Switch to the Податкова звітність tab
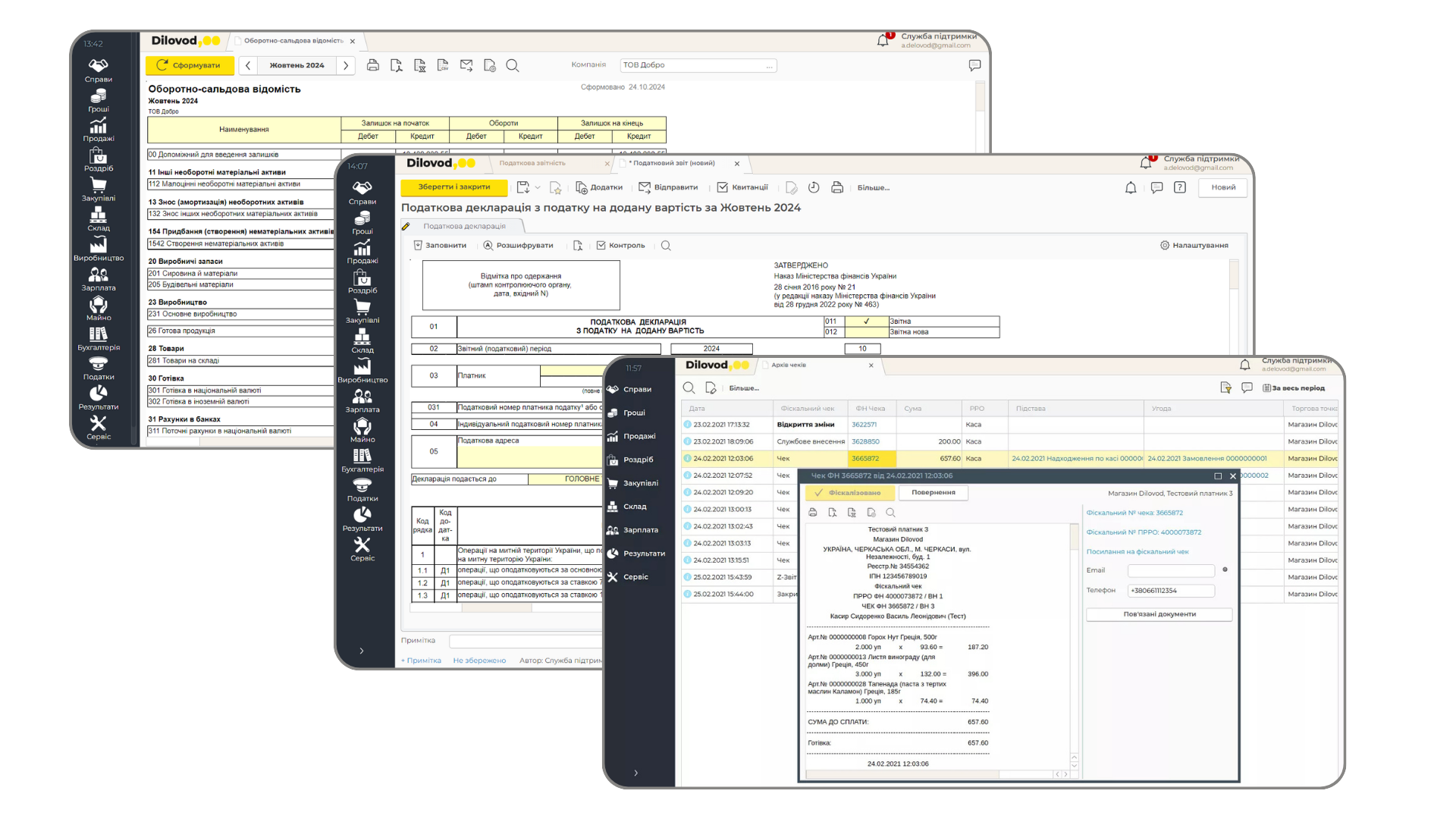 [532, 163]
